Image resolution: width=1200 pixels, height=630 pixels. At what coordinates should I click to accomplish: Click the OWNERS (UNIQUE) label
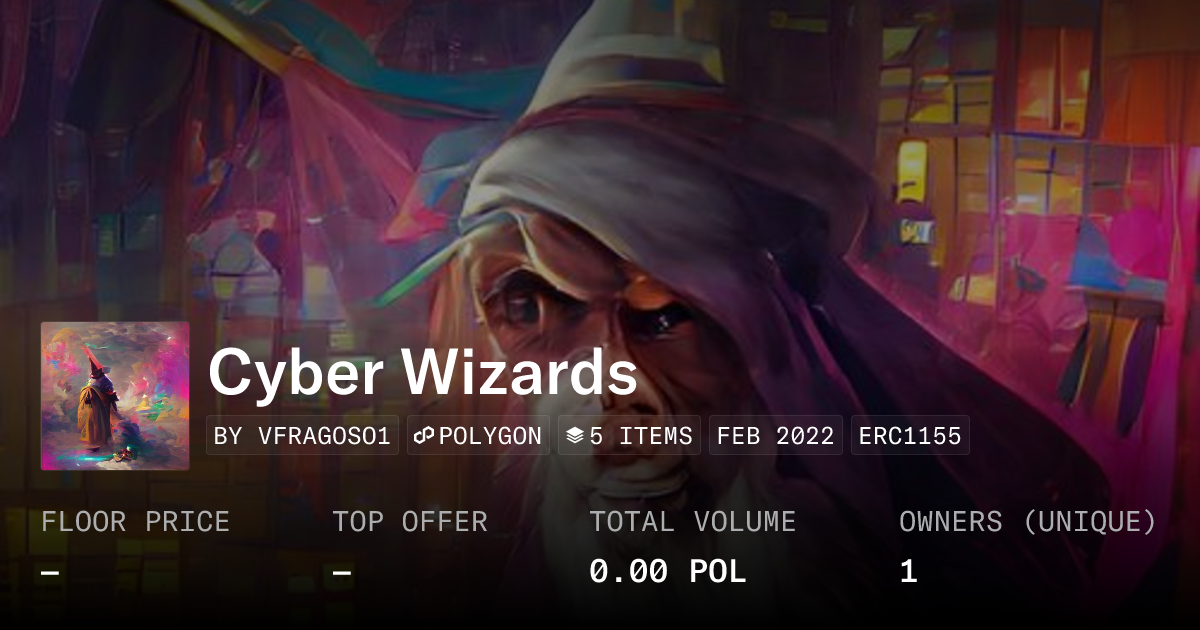tap(1028, 522)
